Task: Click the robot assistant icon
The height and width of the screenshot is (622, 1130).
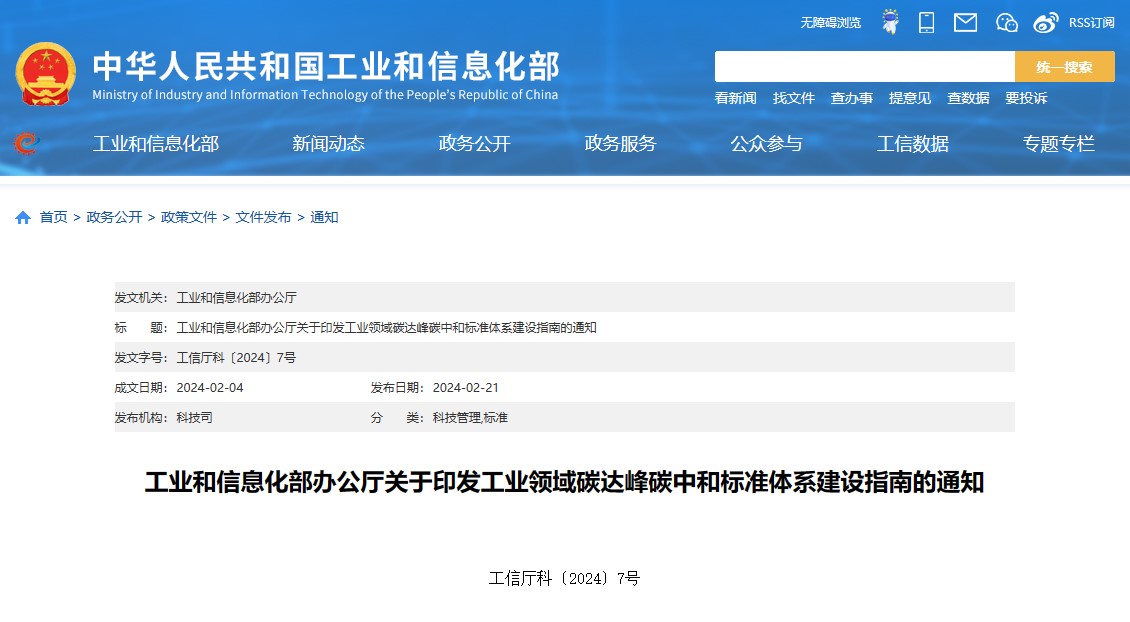Action: click(889, 22)
